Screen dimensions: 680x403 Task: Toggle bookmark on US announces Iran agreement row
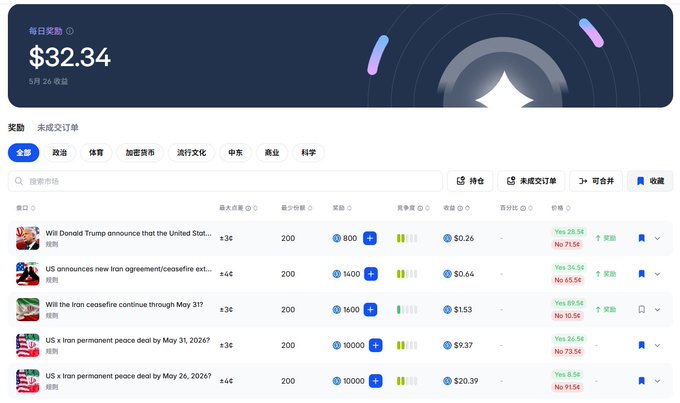[642, 274]
